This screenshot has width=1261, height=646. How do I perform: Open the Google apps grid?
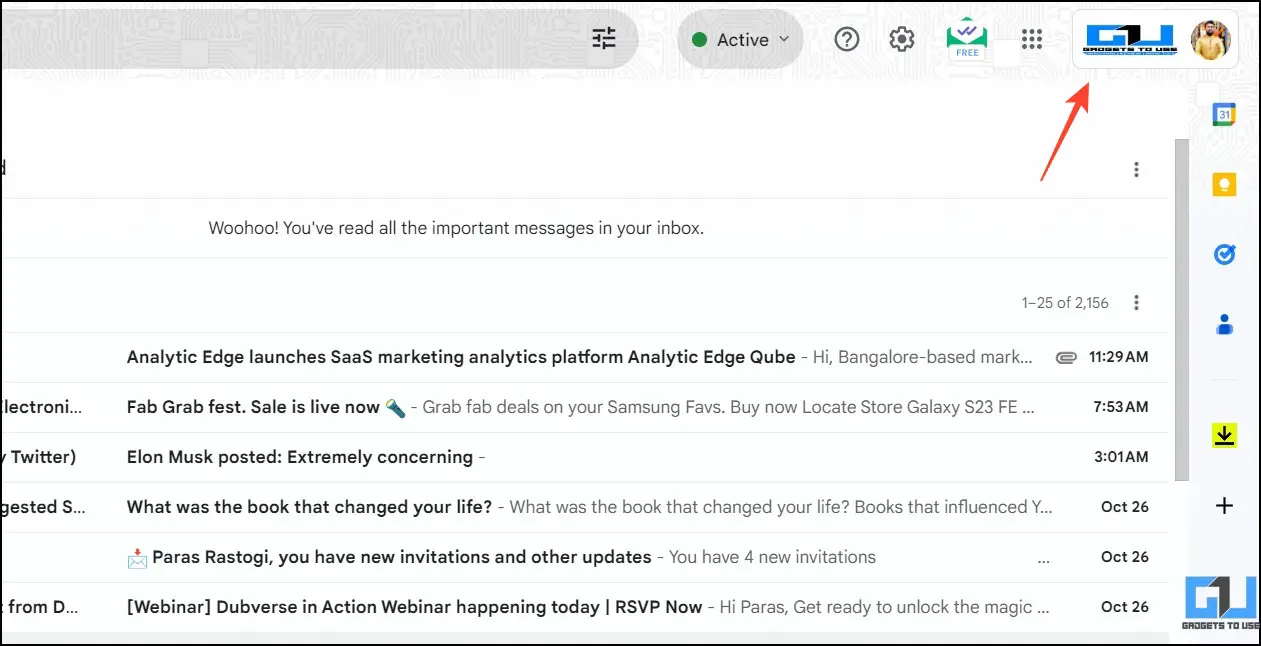click(x=1032, y=39)
